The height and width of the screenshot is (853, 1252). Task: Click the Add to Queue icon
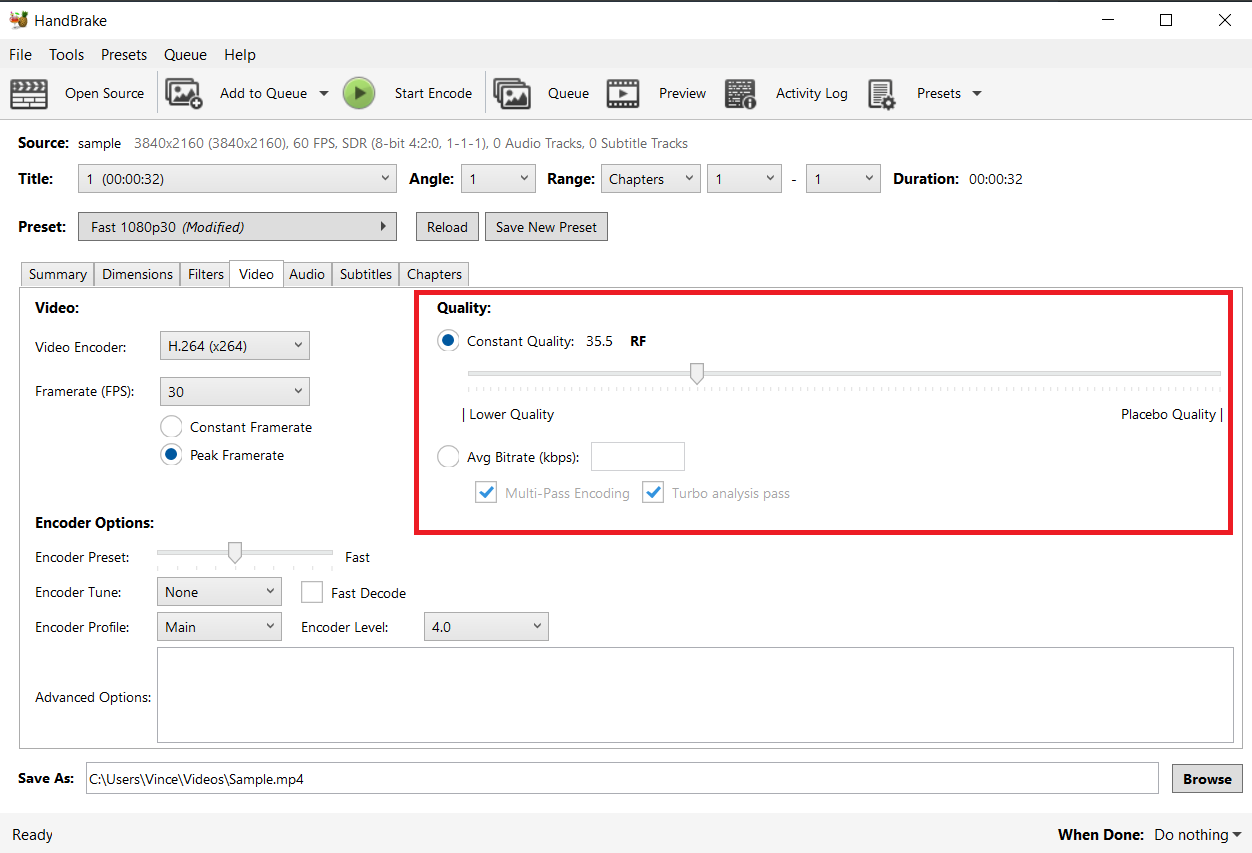pyautogui.click(x=183, y=92)
